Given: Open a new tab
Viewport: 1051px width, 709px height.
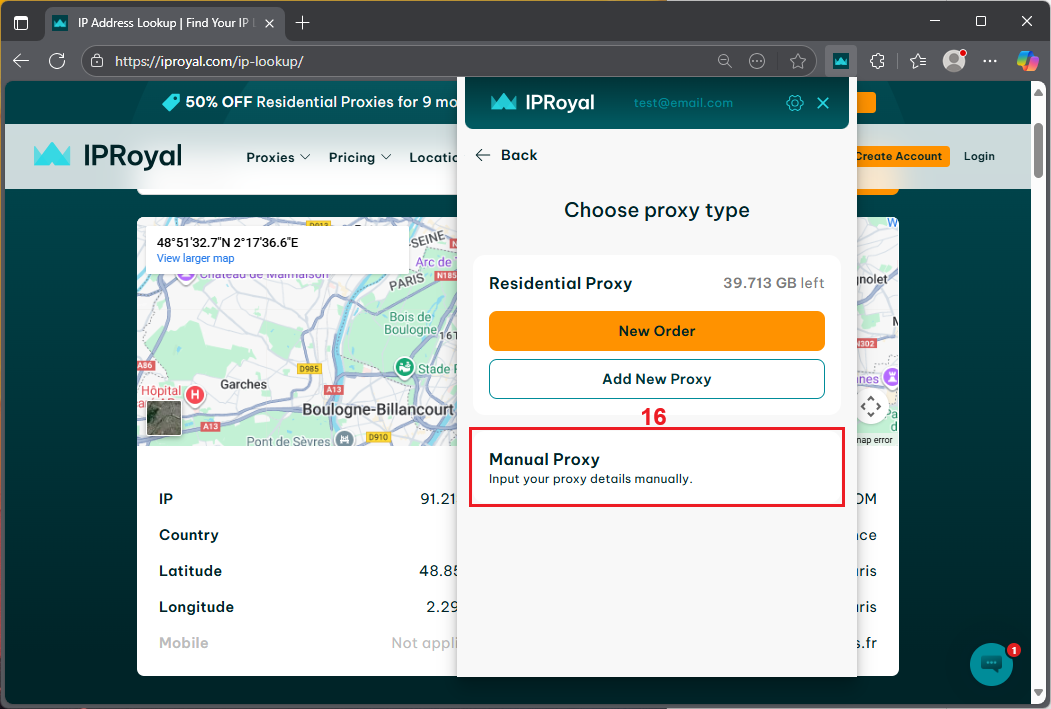Looking at the screenshot, I should coord(302,23).
